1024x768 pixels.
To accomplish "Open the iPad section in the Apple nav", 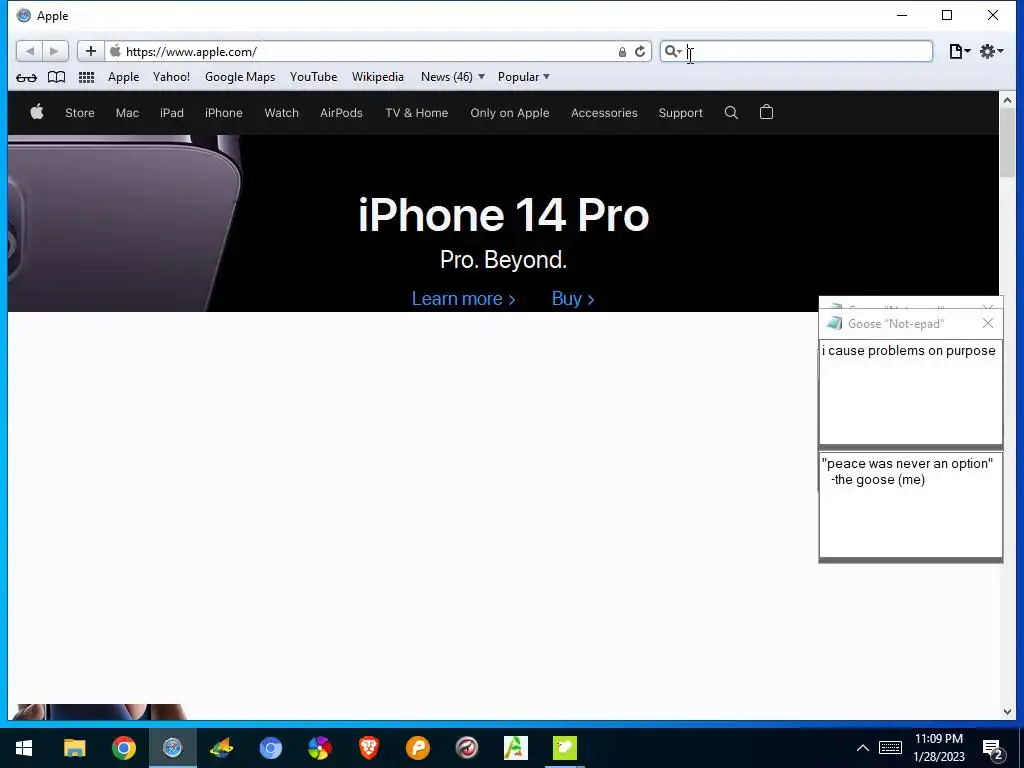I will pyautogui.click(x=172, y=113).
